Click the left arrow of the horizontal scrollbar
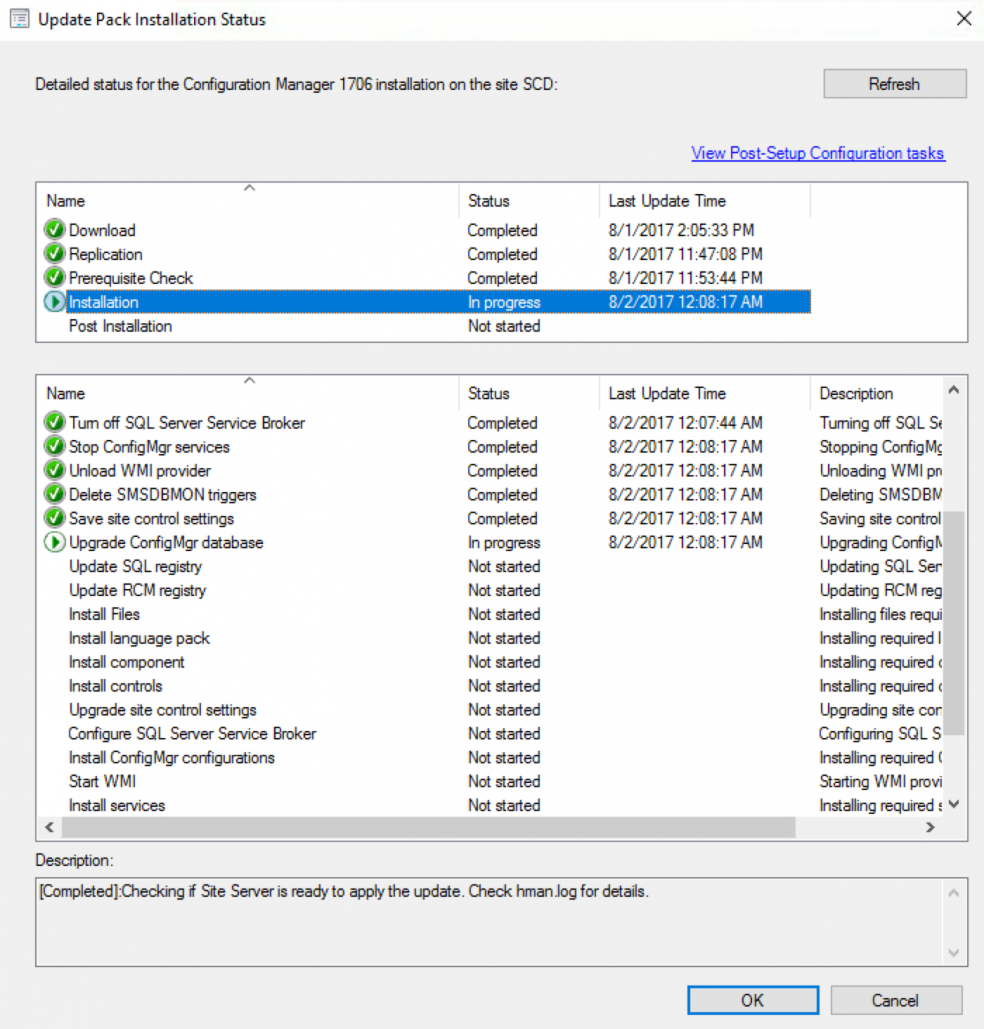 pos(48,827)
